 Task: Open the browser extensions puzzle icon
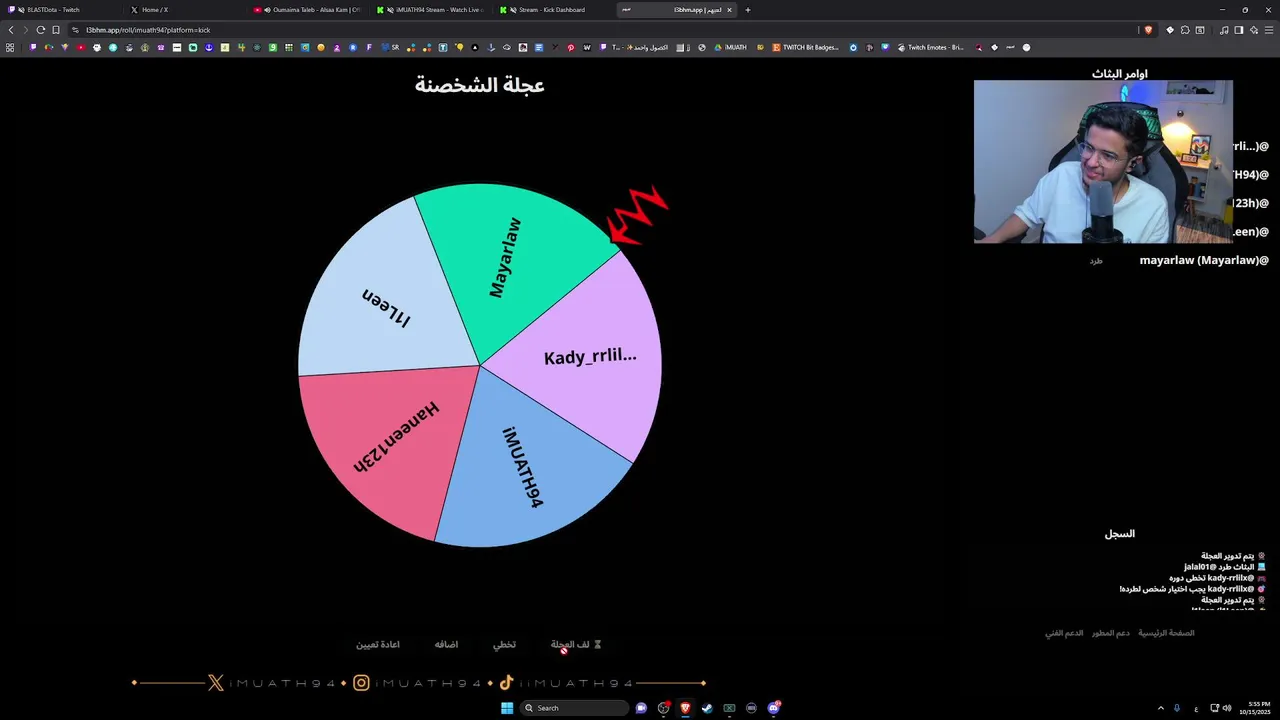(1185, 30)
